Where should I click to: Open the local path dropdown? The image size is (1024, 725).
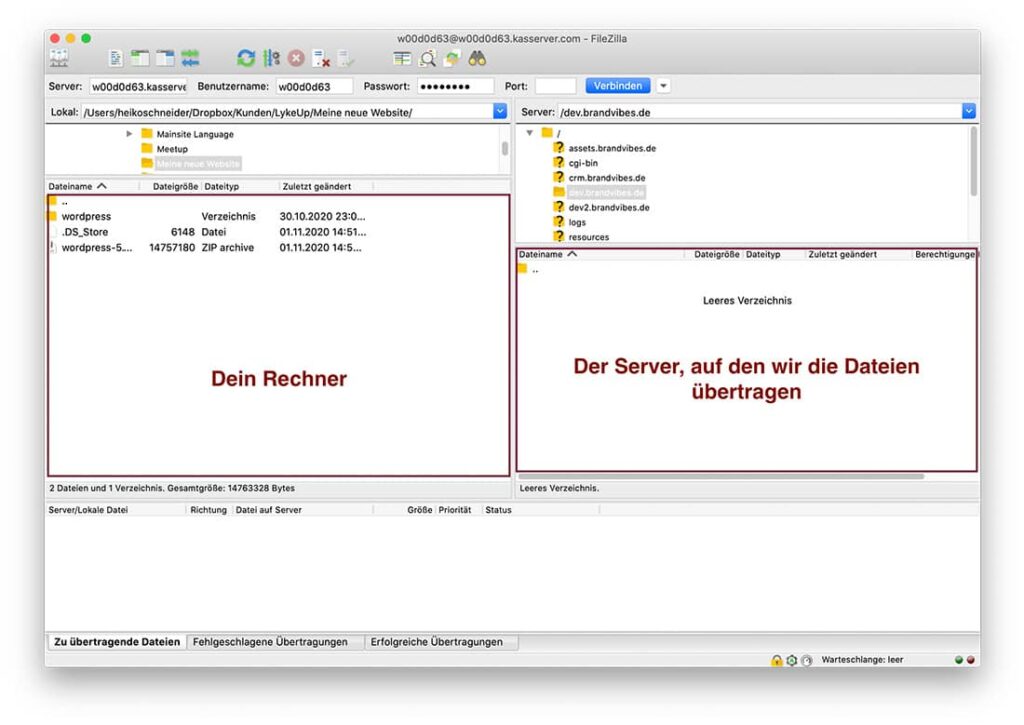500,111
